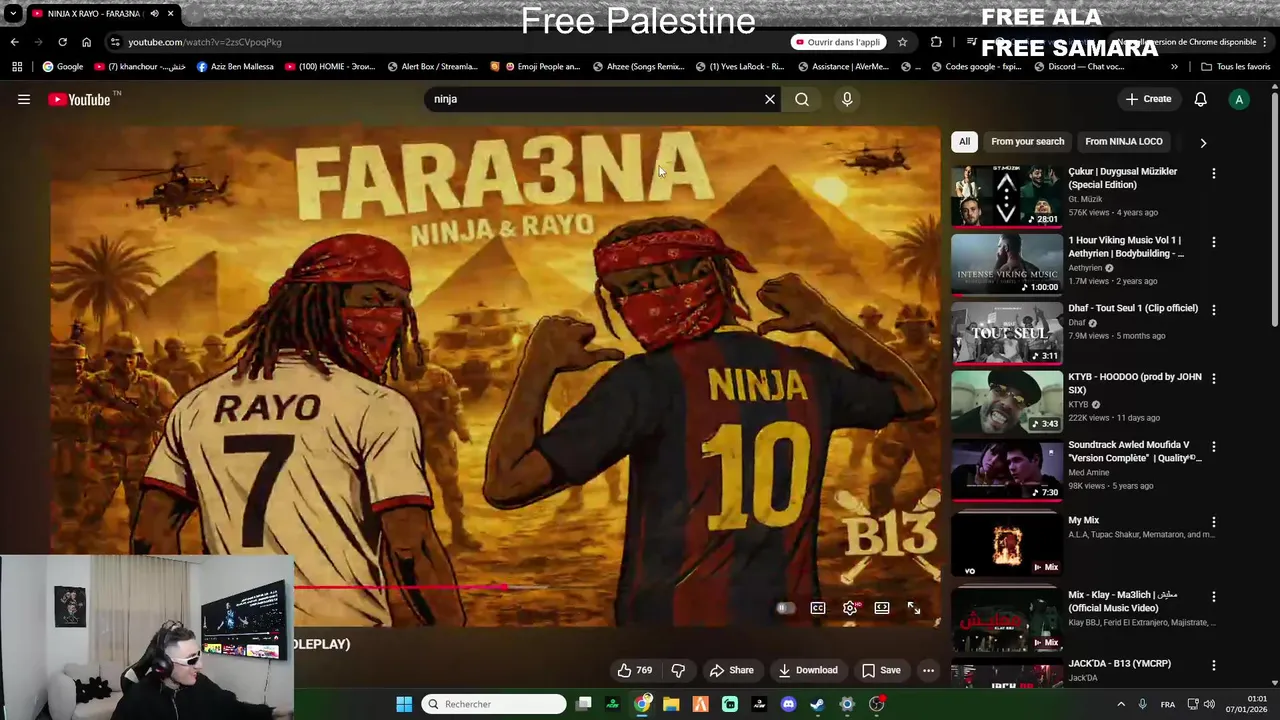Open the Google bookmark
This screenshot has height=720, width=1280.
pyautogui.click(x=63, y=67)
